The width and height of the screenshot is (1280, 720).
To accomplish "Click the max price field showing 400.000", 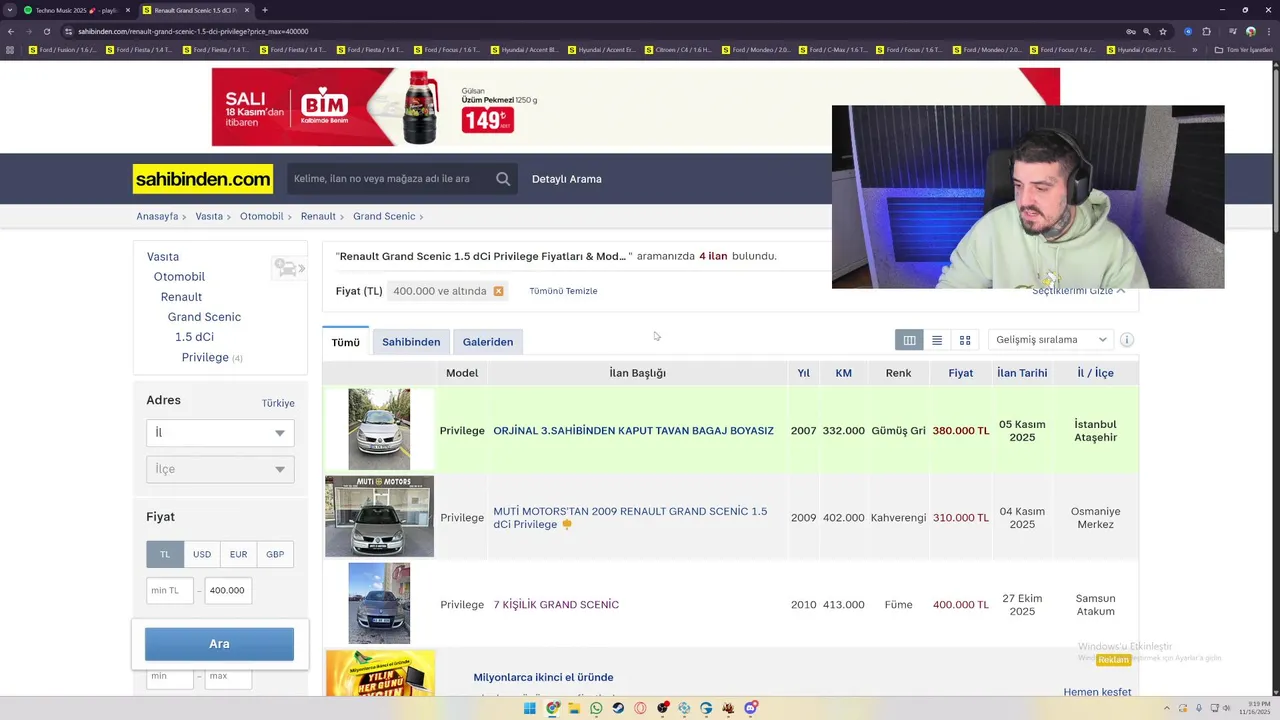I will click(228, 590).
